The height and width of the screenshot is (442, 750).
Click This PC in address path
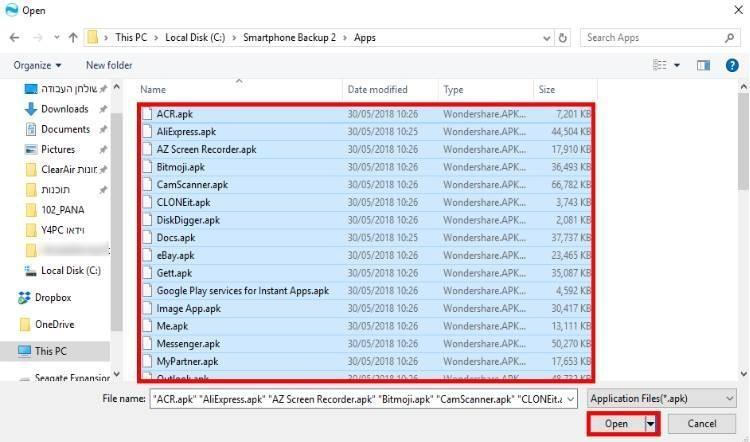click(131, 37)
